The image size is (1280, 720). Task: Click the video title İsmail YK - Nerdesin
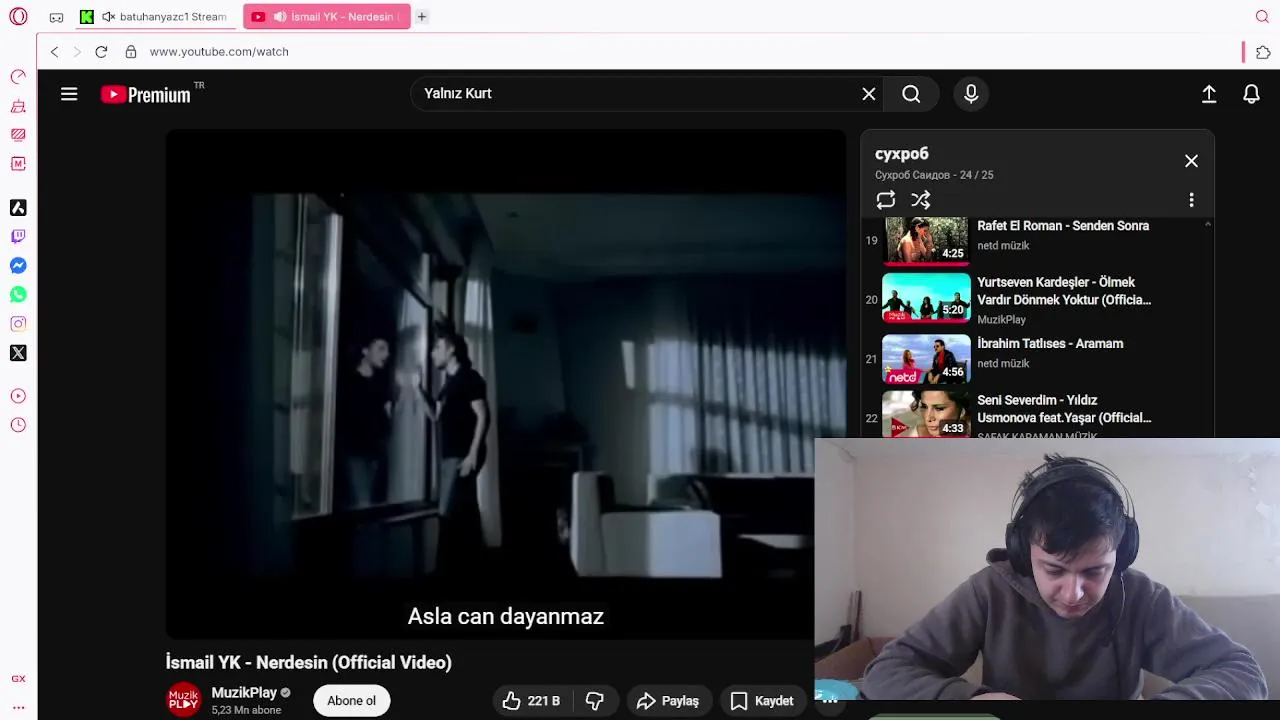309,663
